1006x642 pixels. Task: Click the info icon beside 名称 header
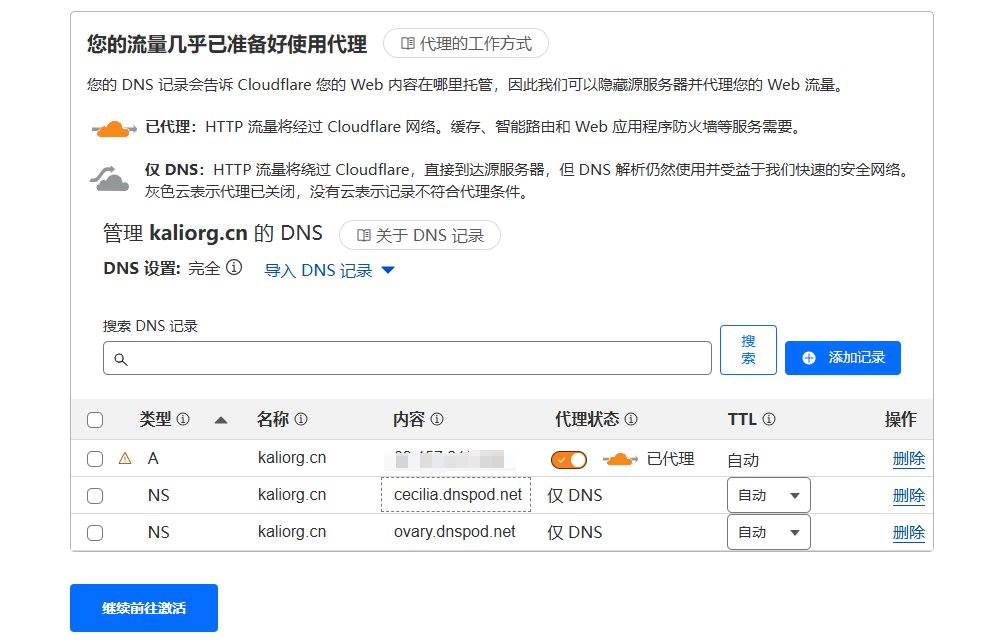pos(301,419)
